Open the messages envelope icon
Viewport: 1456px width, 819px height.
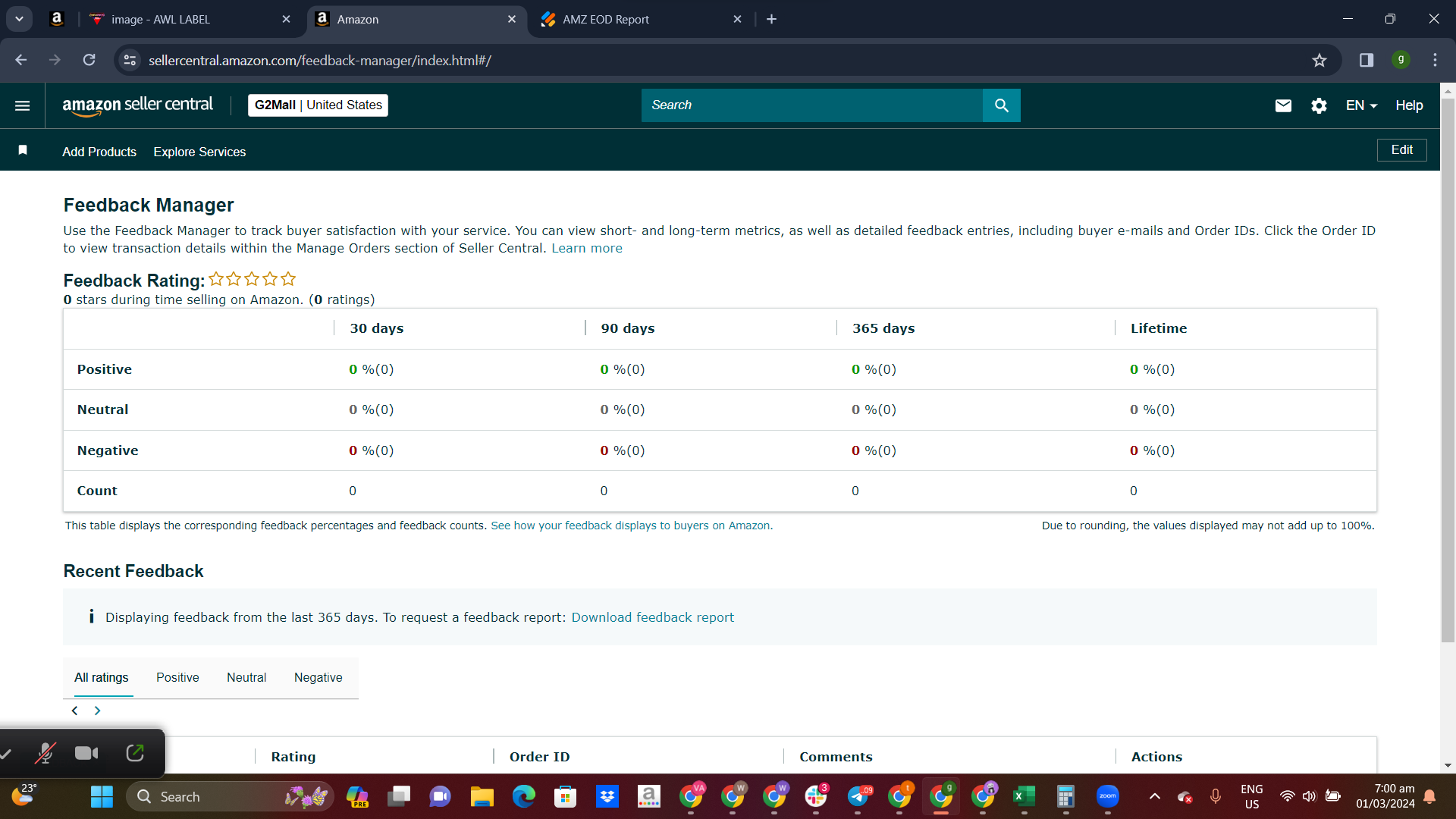pyautogui.click(x=1283, y=105)
